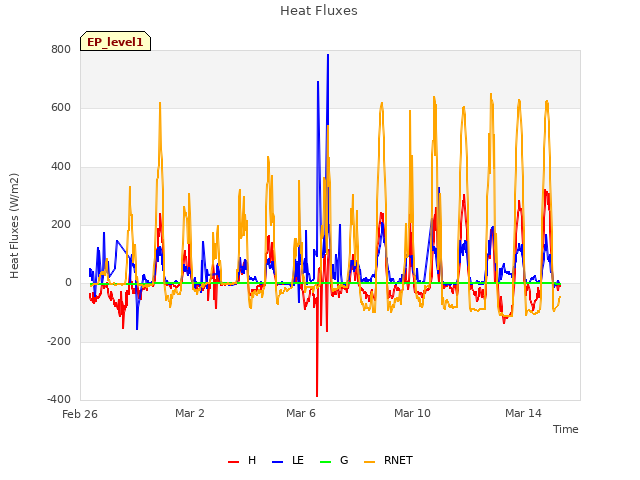Click the Mar 14 x-axis label
Screen dimensions: 640x480
point(523,413)
